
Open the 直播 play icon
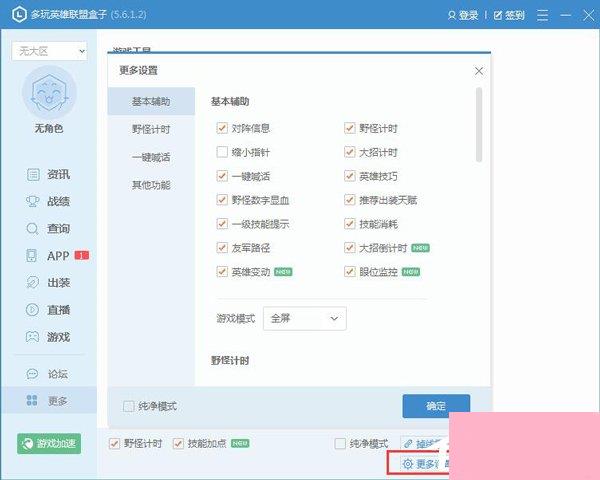click(33, 309)
